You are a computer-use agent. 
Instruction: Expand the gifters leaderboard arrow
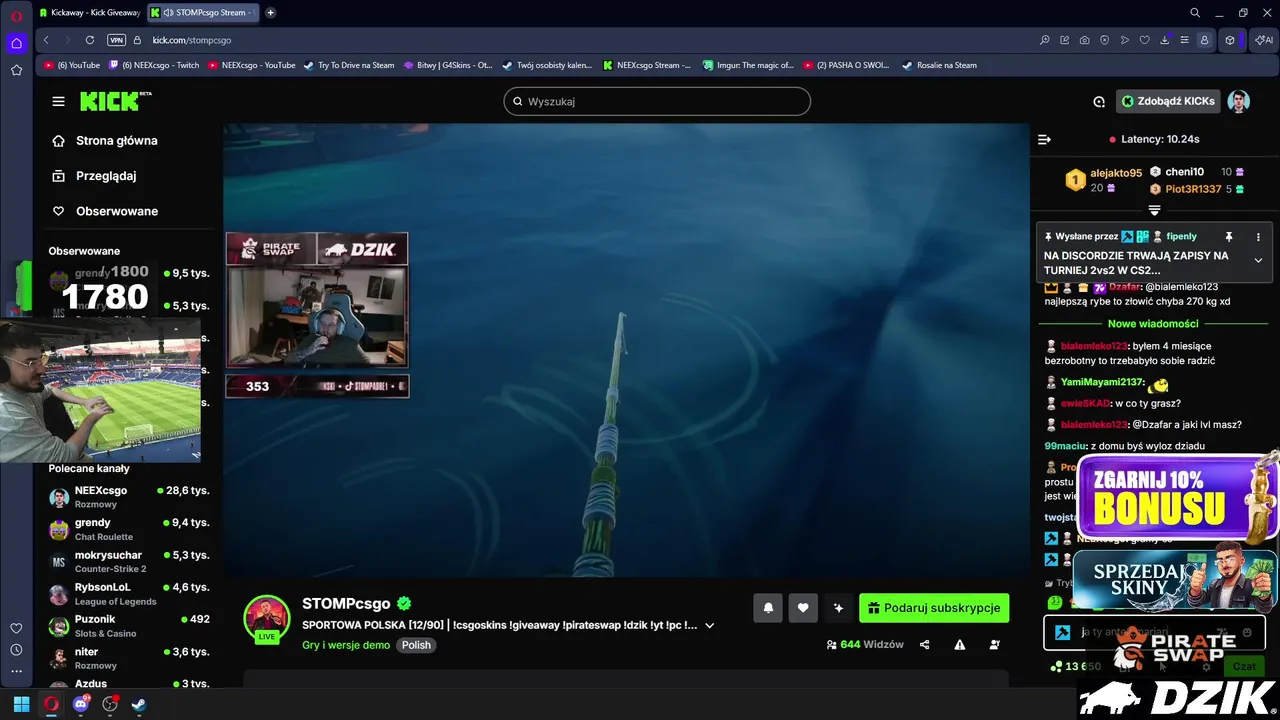coord(1154,210)
